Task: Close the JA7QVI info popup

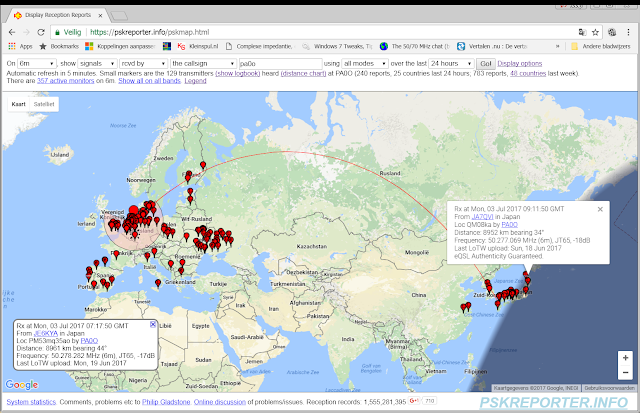Action: (600, 209)
